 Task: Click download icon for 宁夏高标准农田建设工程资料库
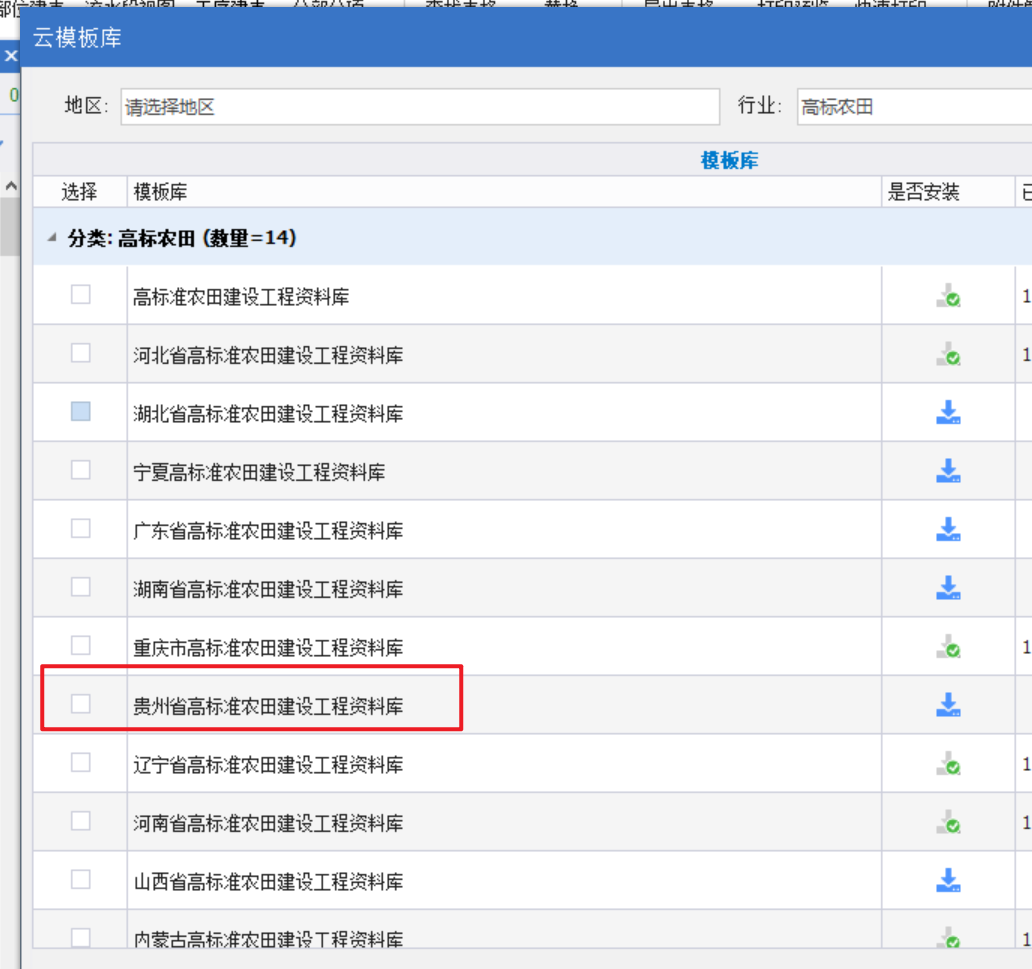click(x=948, y=471)
